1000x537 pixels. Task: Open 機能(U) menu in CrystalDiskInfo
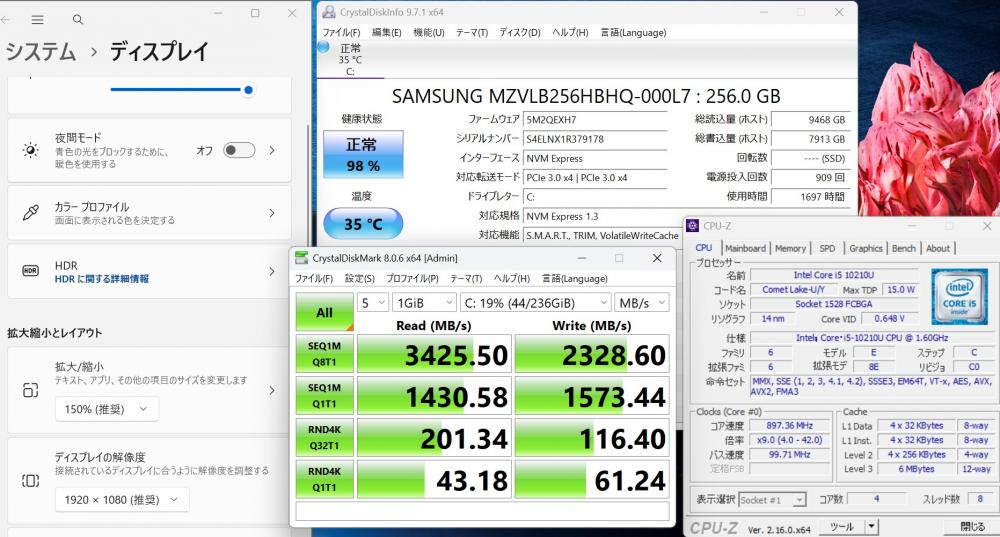429,33
